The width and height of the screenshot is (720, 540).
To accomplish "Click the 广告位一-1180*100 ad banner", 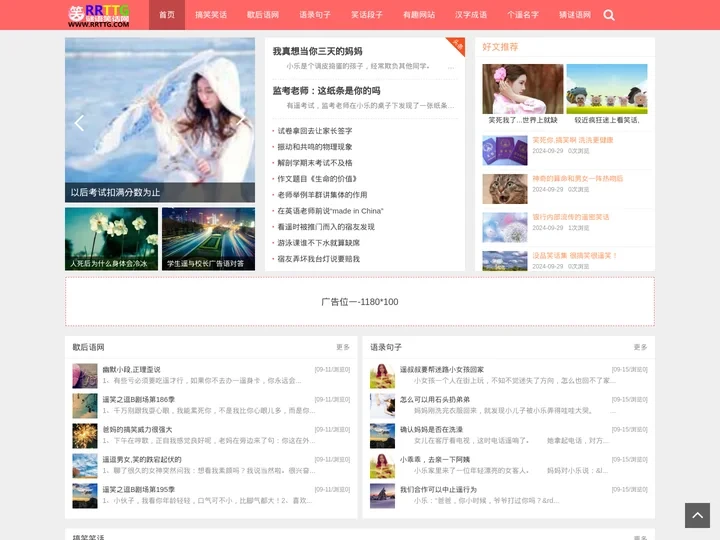I will click(x=360, y=302).
